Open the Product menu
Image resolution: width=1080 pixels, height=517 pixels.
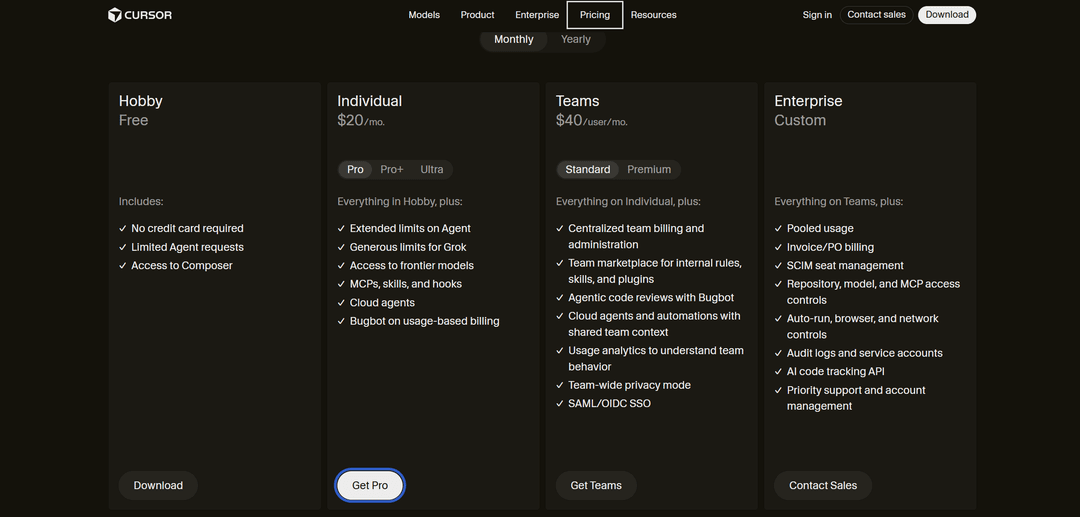477,14
